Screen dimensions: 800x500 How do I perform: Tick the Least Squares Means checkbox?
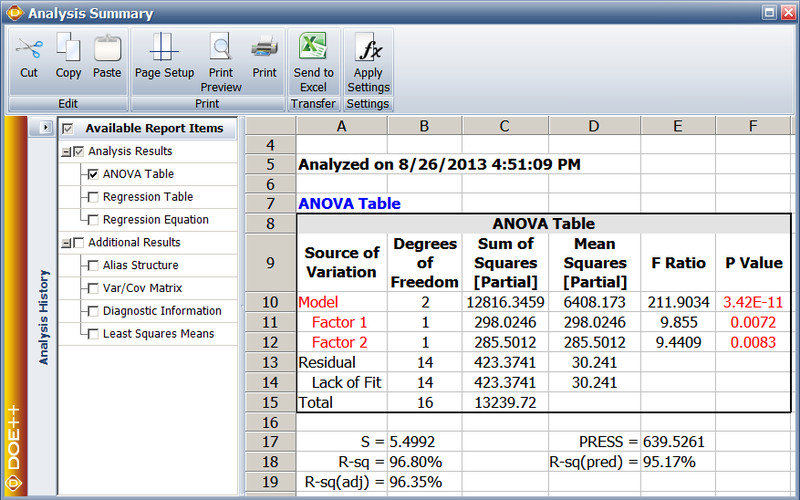93,334
